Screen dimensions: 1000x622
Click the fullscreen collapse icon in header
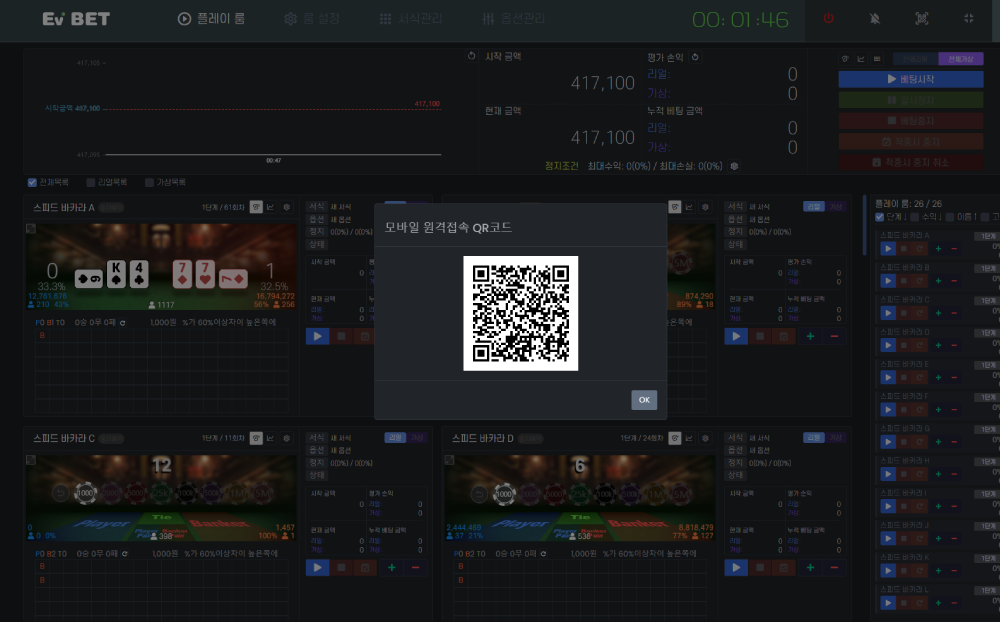point(969,19)
